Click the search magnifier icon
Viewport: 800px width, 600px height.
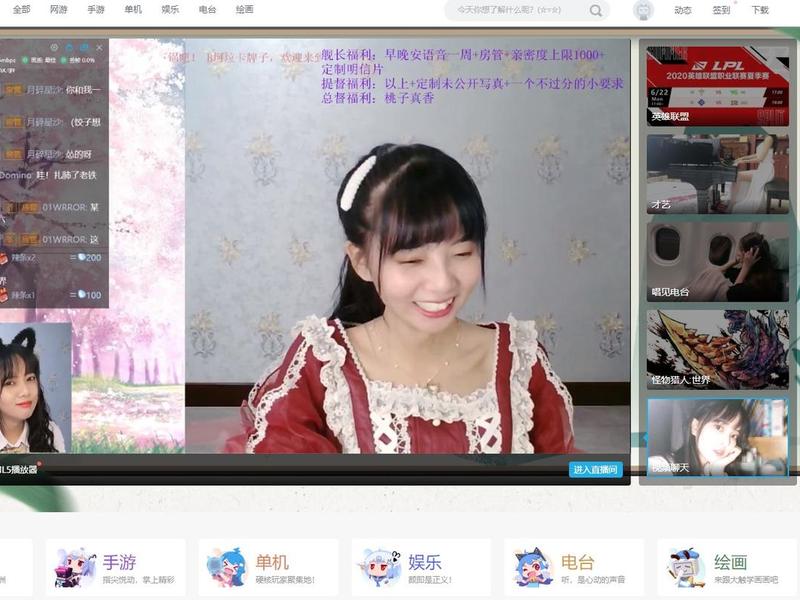pyautogui.click(x=595, y=11)
